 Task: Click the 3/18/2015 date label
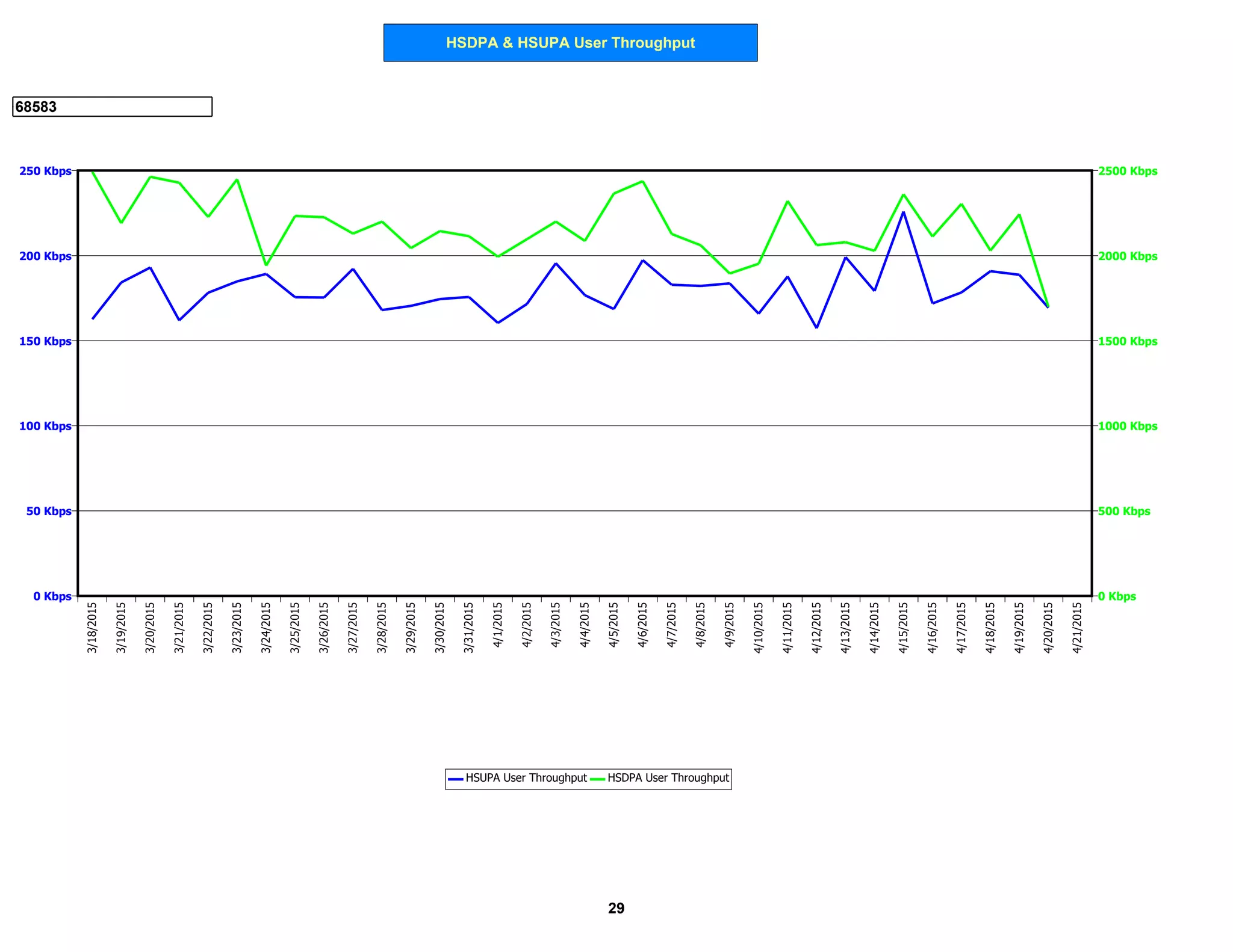point(92,628)
